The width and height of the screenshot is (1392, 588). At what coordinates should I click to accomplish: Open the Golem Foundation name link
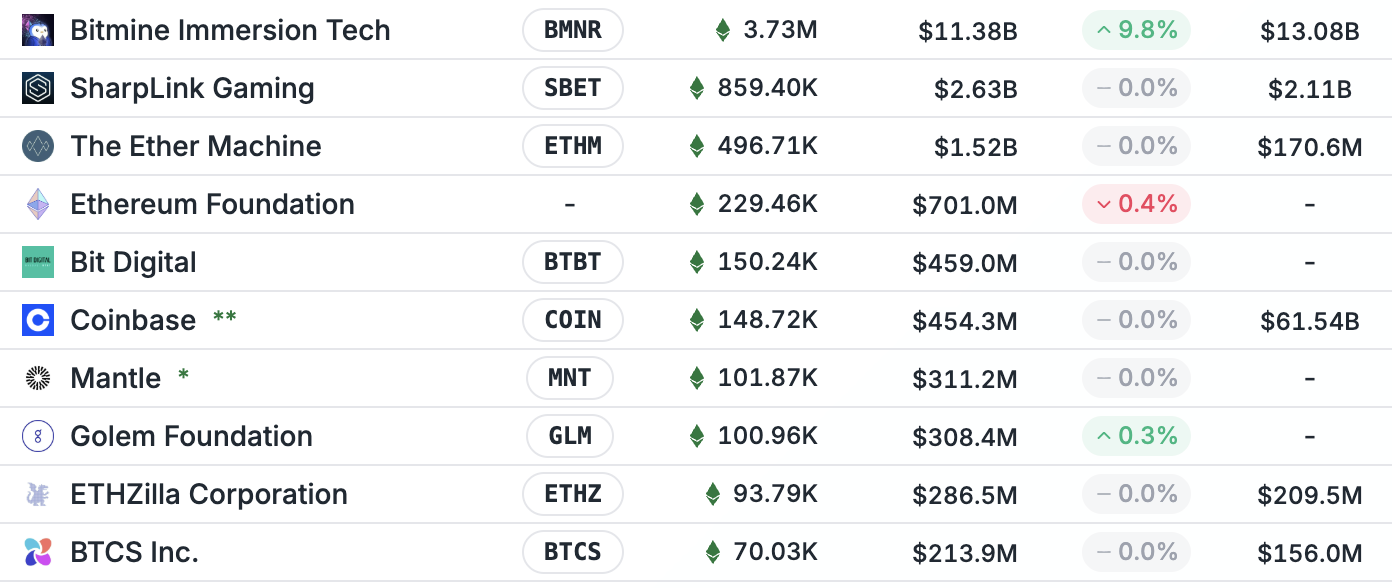(x=191, y=436)
